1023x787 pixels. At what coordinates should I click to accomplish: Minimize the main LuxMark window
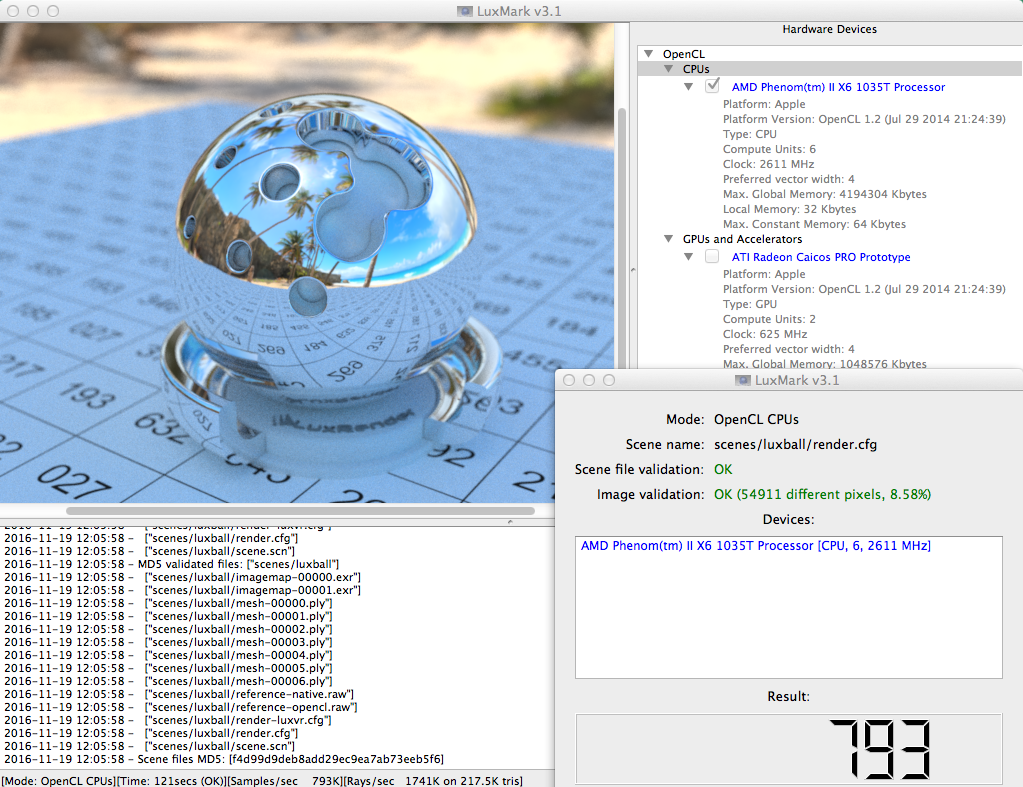pyautogui.click(x=33, y=11)
